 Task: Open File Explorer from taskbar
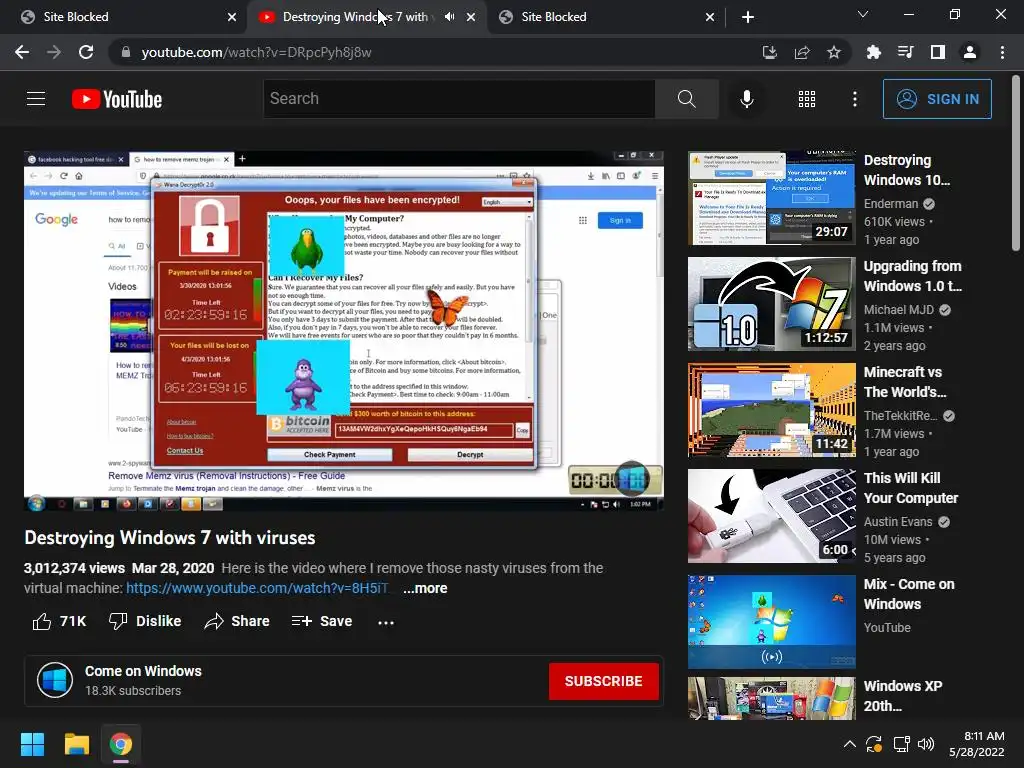76,744
